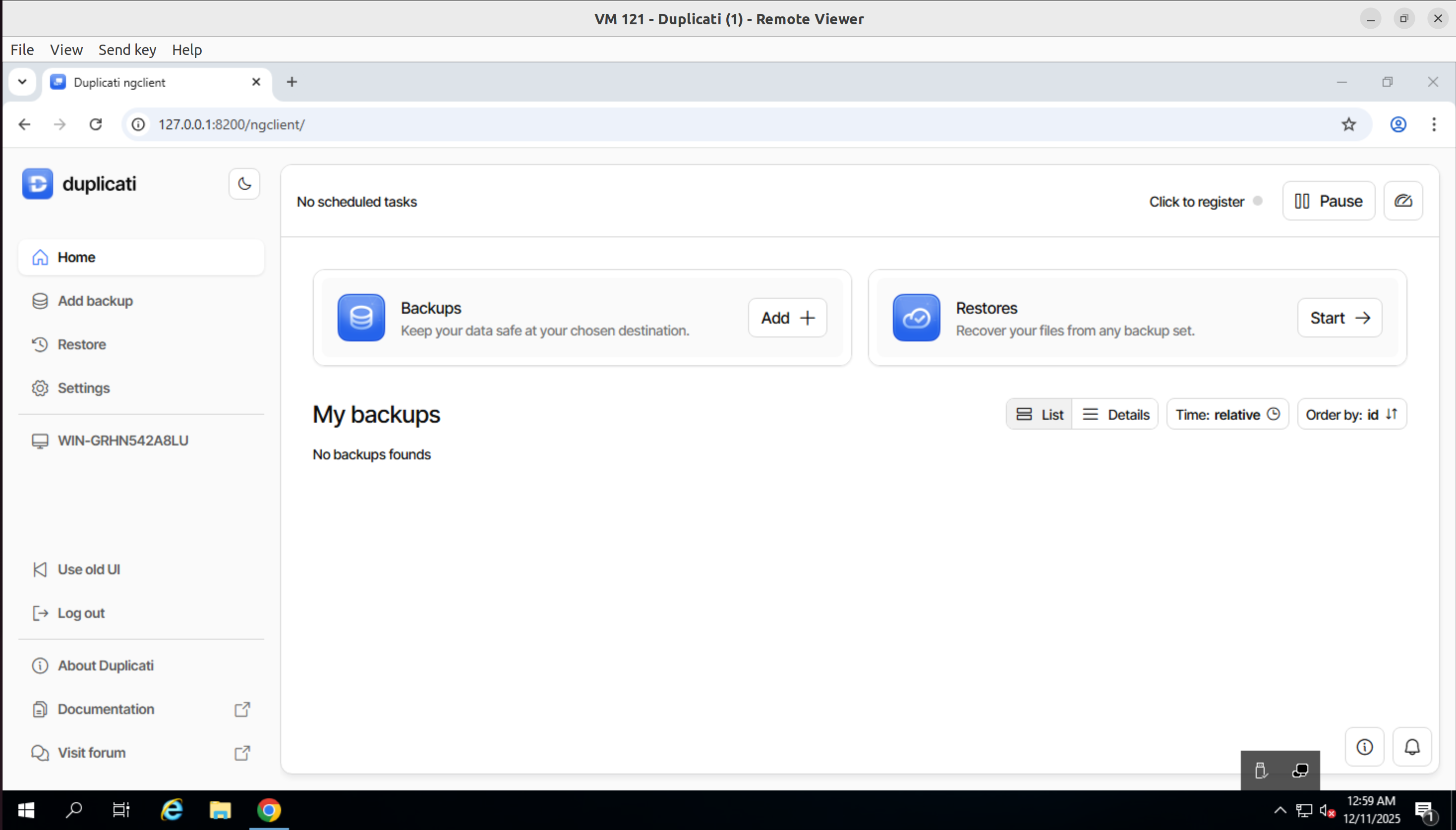Open the throttle speed gauge icon

coord(1403,201)
